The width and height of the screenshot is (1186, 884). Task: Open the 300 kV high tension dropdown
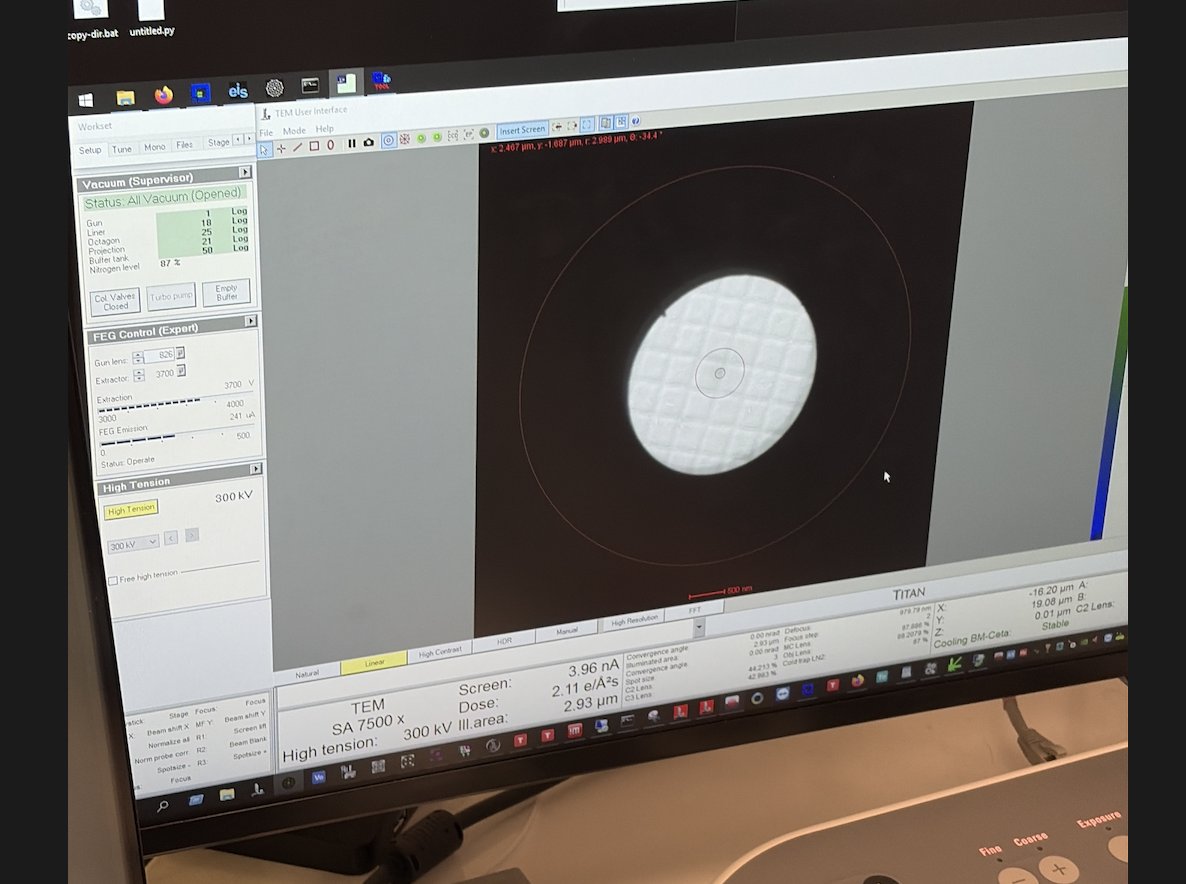pyautogui.click(x=133, y=544)
